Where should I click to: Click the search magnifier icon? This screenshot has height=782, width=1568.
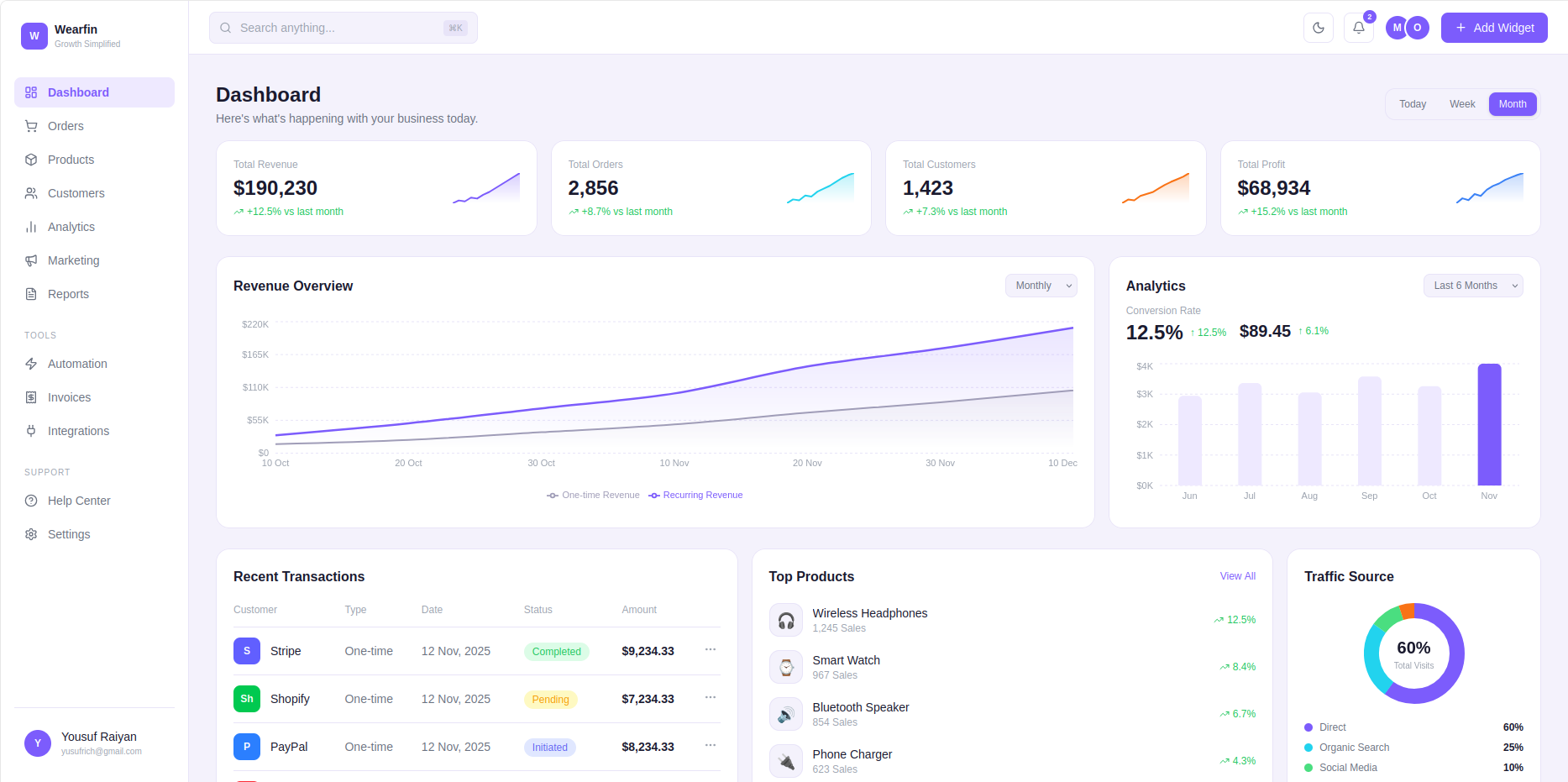coord(226,28)
